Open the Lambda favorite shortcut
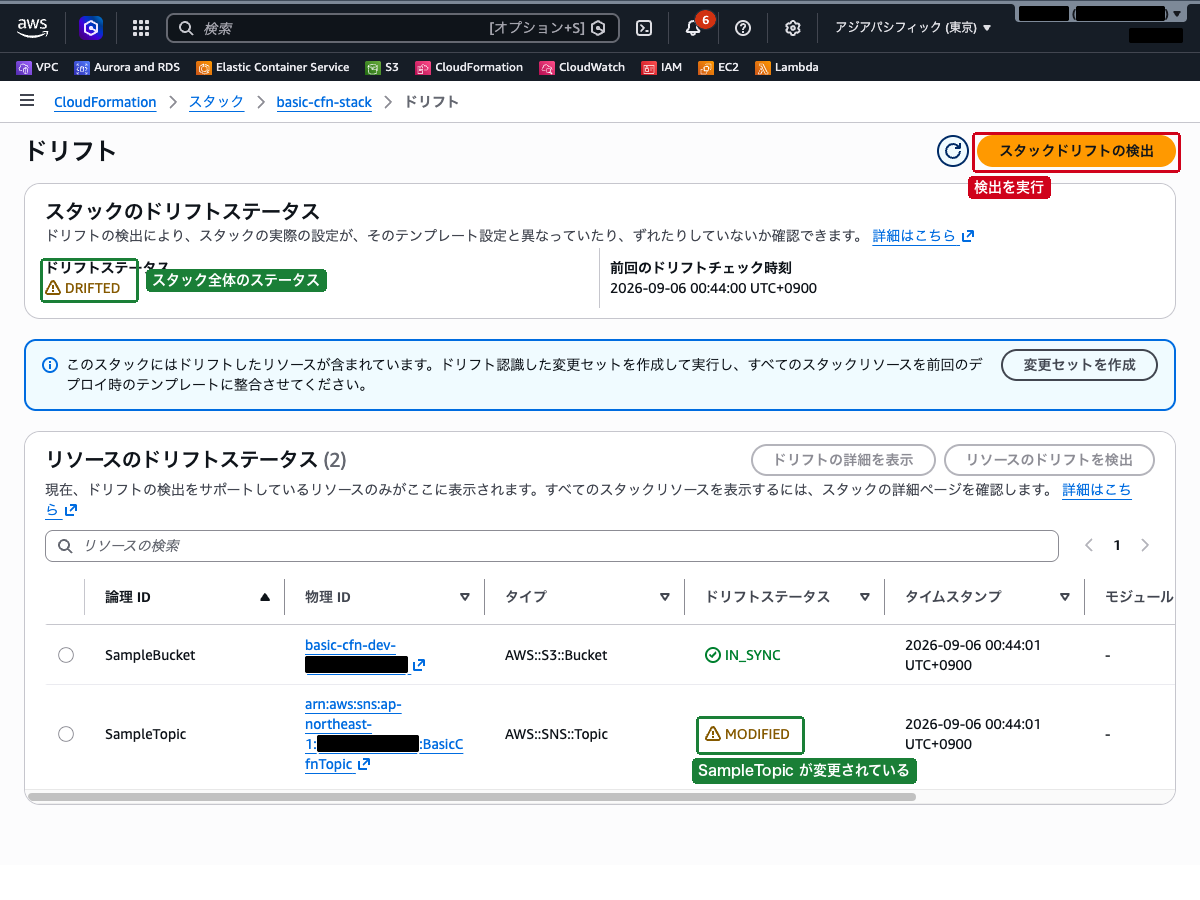The image size is (1200, 900). click(x=787, y=67)
